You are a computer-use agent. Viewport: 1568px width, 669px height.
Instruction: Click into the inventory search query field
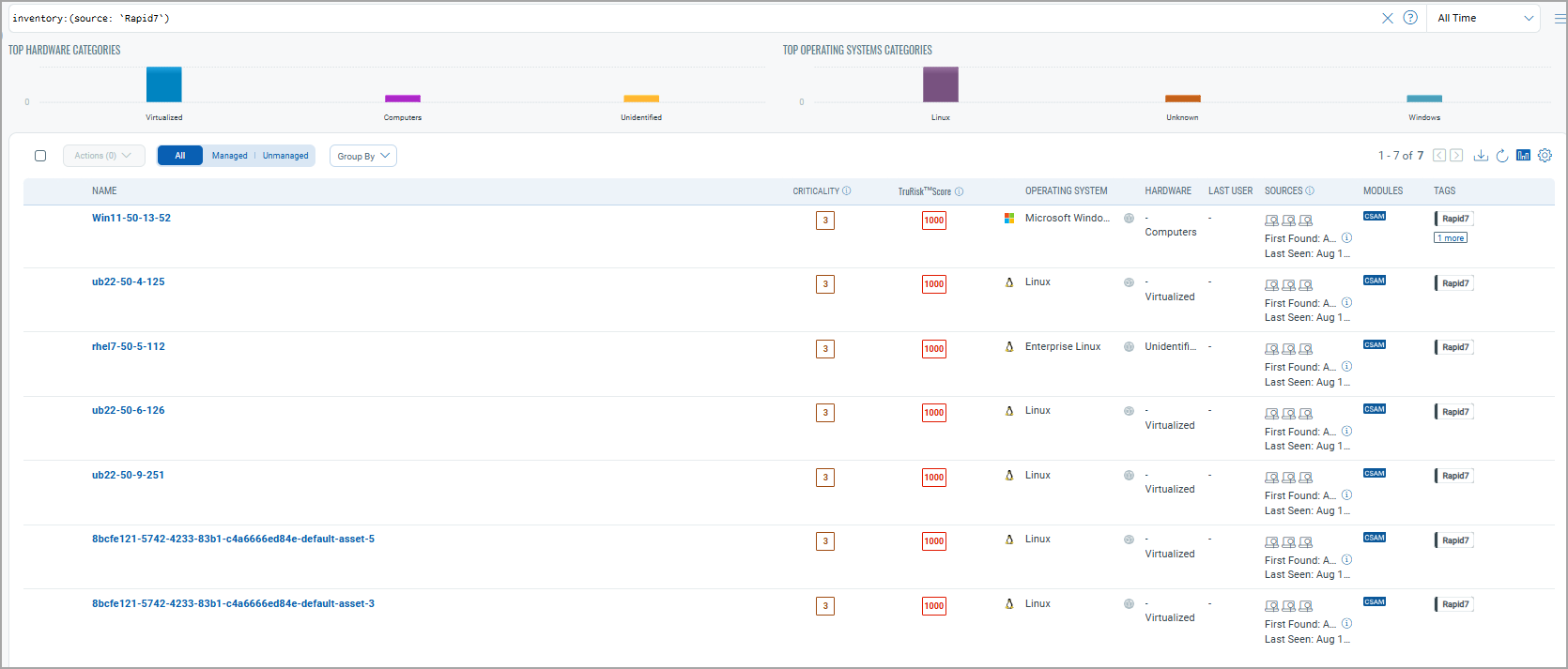coord(657,18)
